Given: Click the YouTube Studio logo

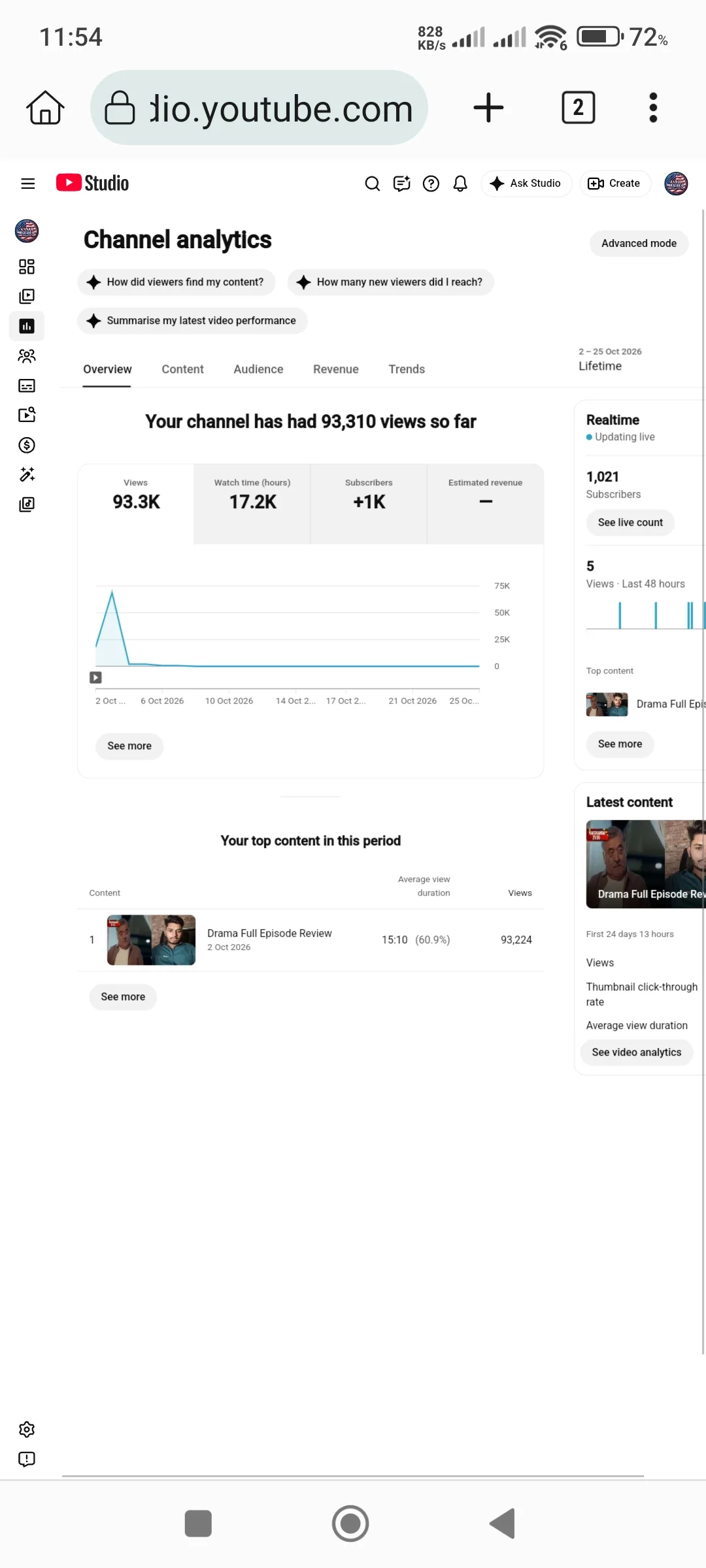Looking at the screenshot, I should click(x=92, y=183).
